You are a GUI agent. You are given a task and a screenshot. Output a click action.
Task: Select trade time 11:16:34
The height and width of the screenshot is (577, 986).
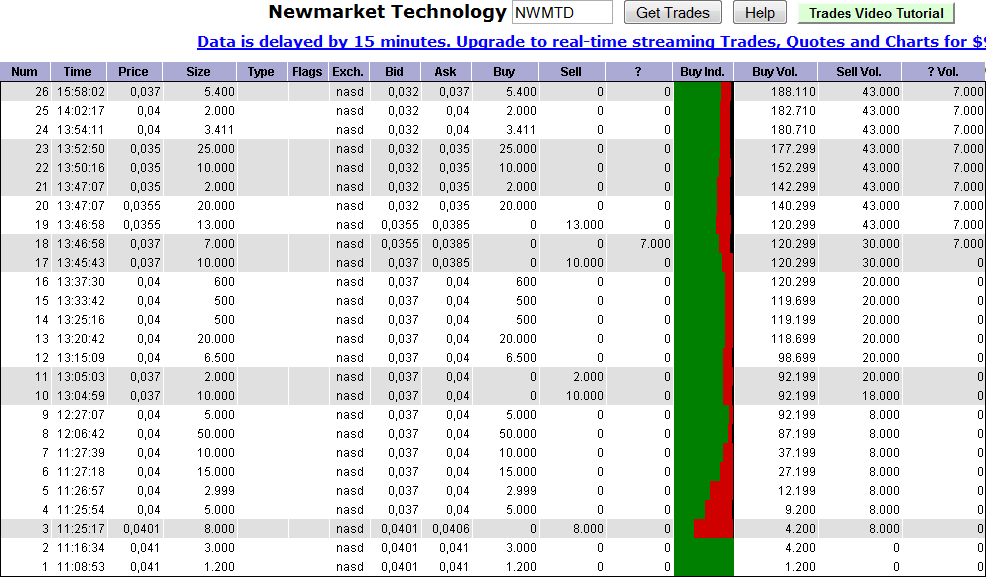click(80, 548)
